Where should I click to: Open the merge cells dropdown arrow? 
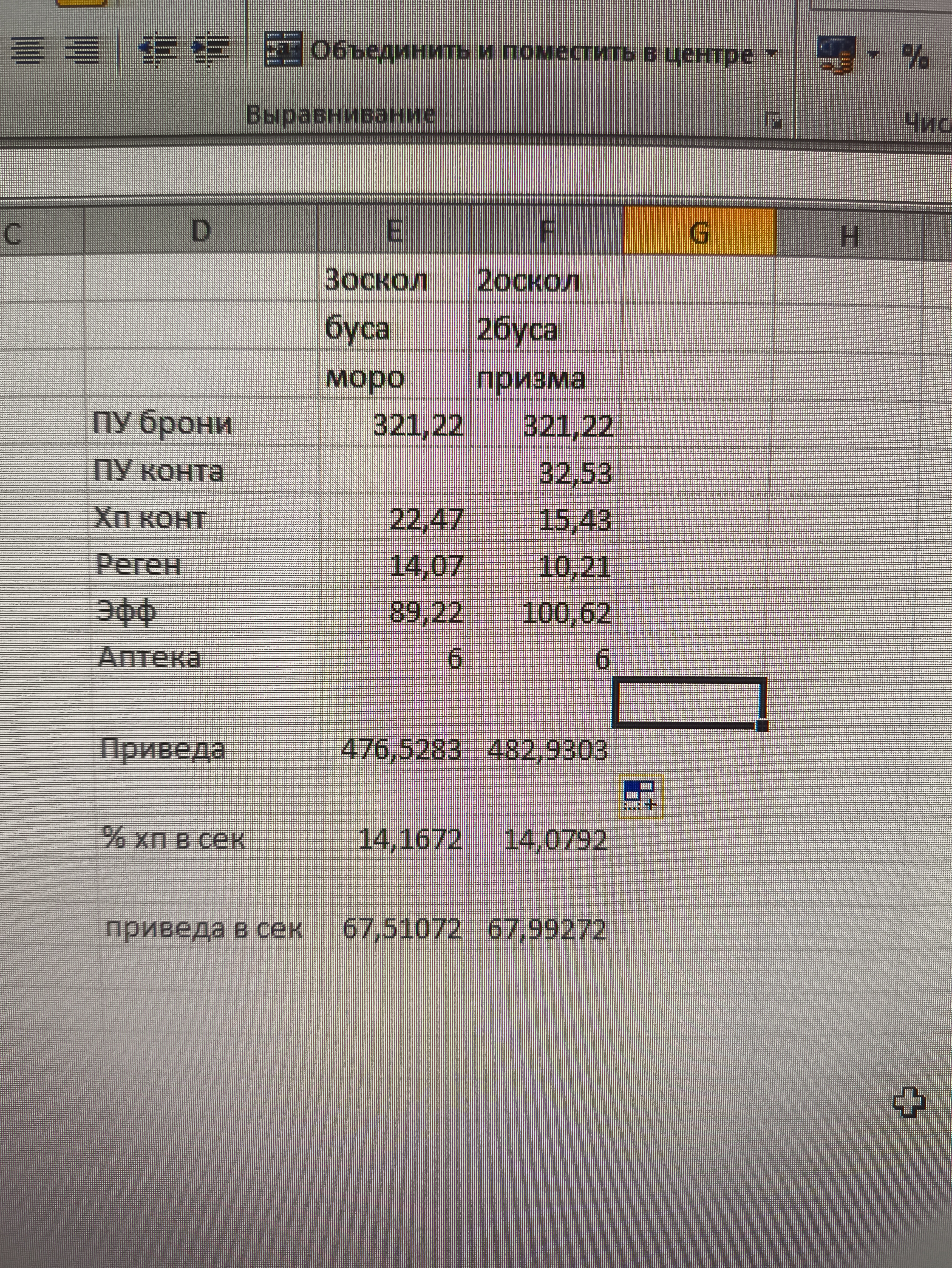[772, 54]
